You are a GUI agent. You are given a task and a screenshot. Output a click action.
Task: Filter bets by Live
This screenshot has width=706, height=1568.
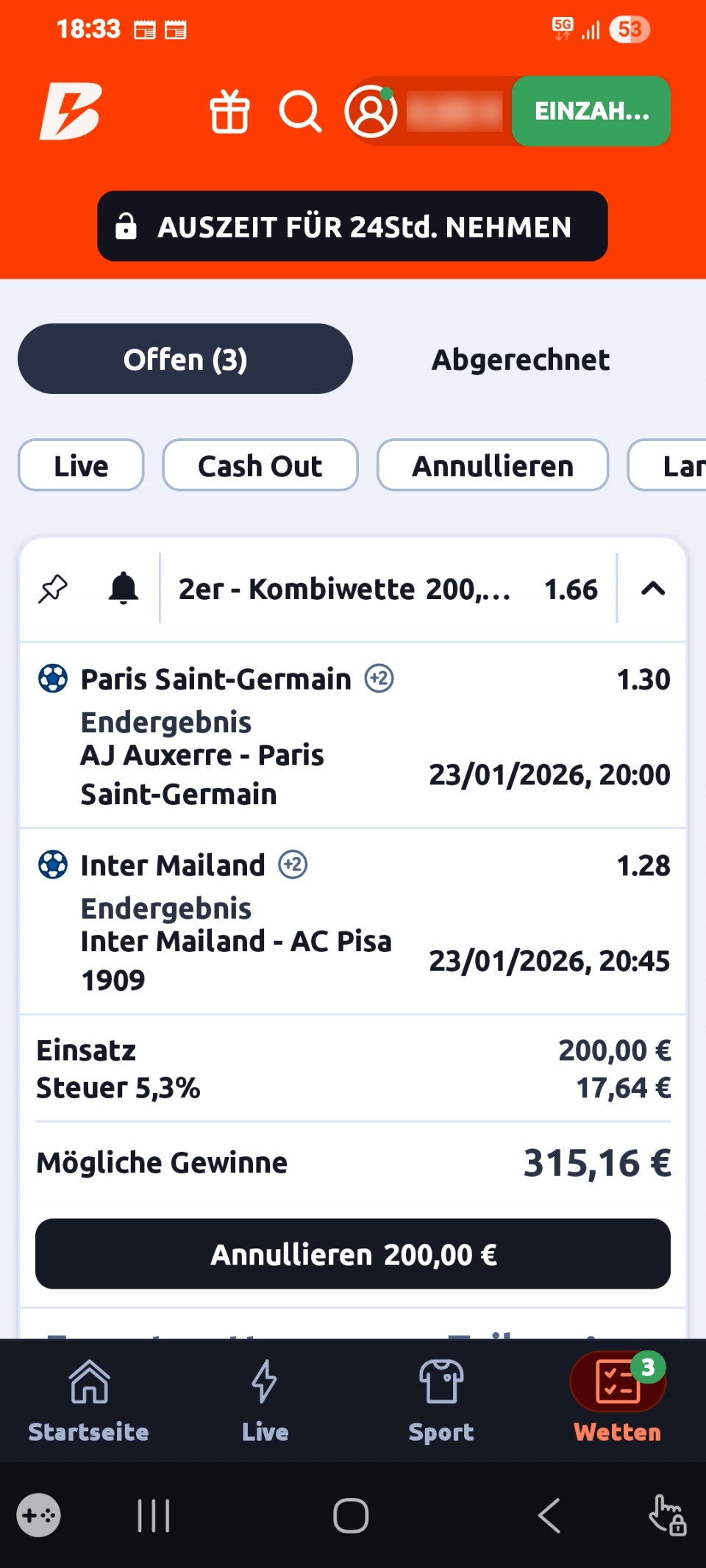pos(81,465)
